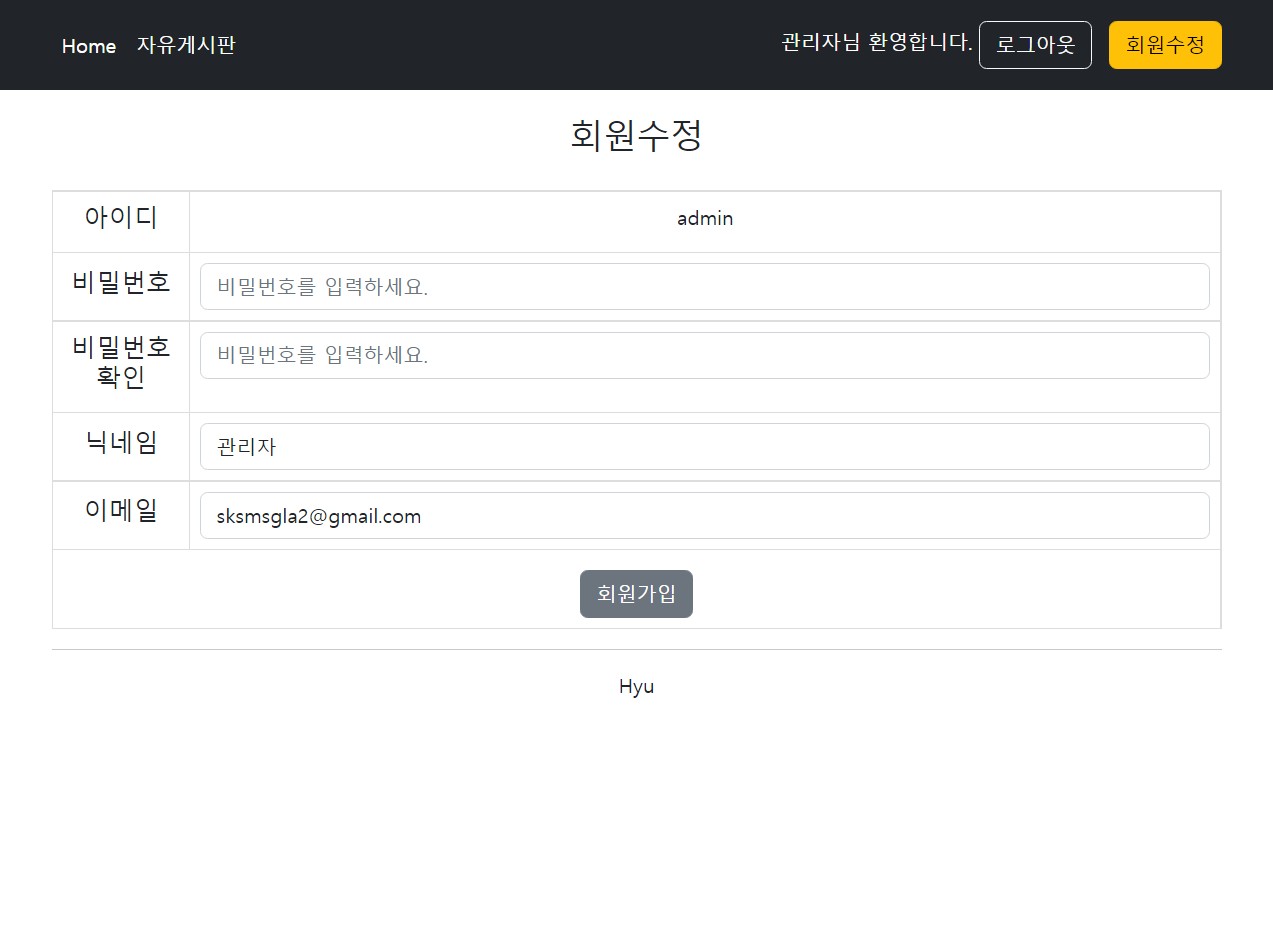1273x944 pixels.
Task: Click the Home link in the navbar
Action: click(89, 46)
